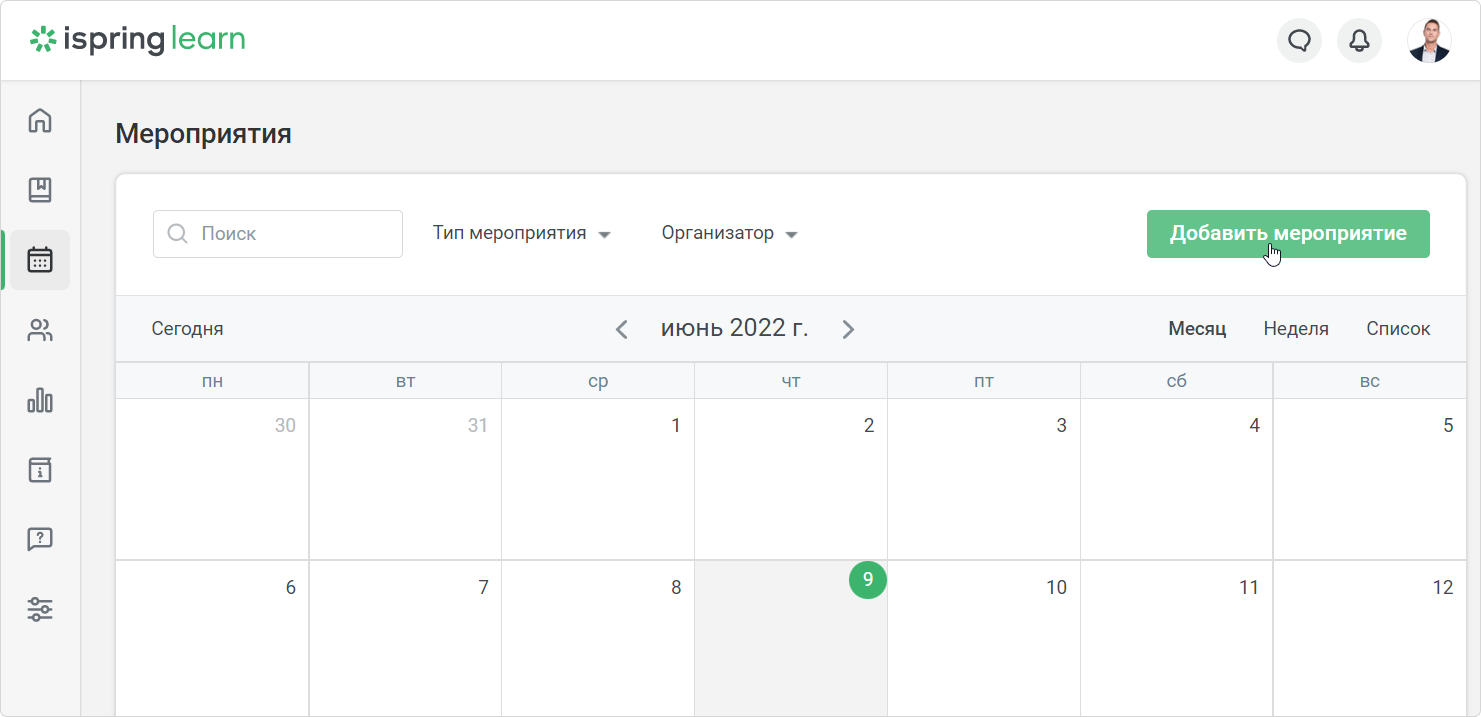This screenshot has height=717, width=1481.
Task: Open the settings sliders icon
Action: [x=40, y=609]
